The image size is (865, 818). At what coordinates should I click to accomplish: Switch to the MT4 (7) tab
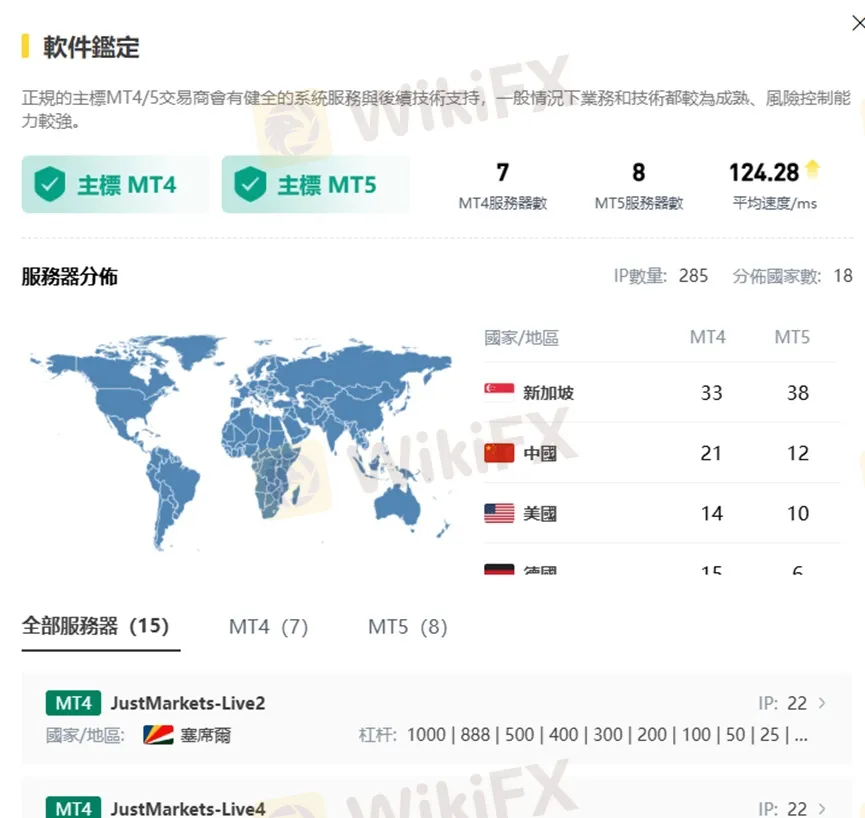pos(269,627)
